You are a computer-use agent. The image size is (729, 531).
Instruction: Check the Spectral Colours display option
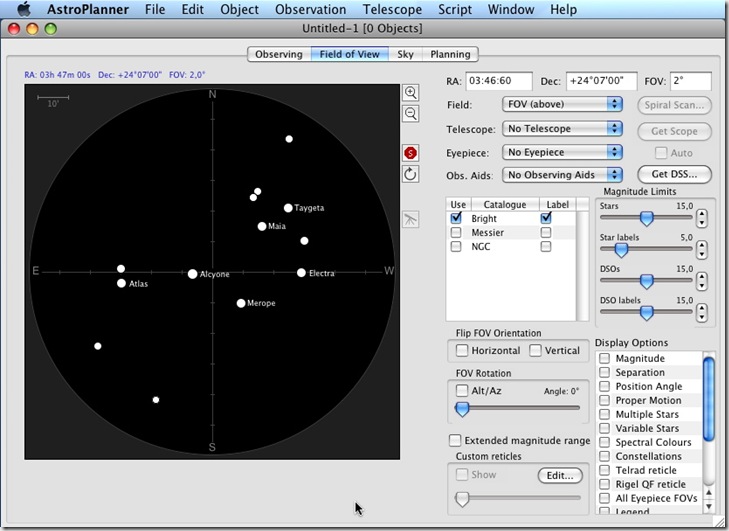pos(604,442)
